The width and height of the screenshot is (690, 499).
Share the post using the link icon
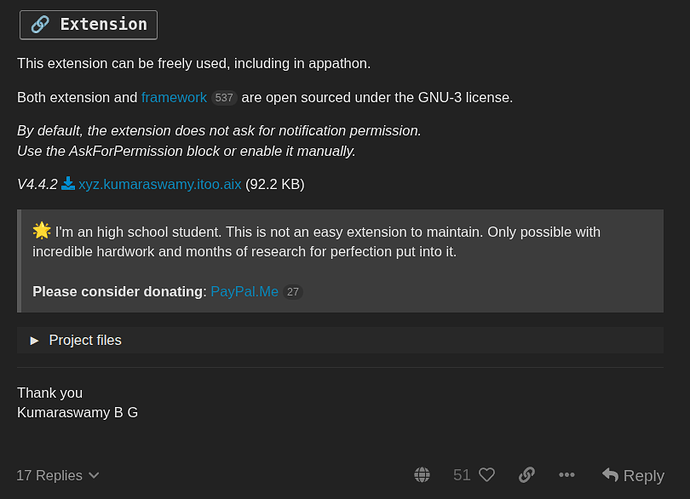pyautogui.click(x=526, y=475)
